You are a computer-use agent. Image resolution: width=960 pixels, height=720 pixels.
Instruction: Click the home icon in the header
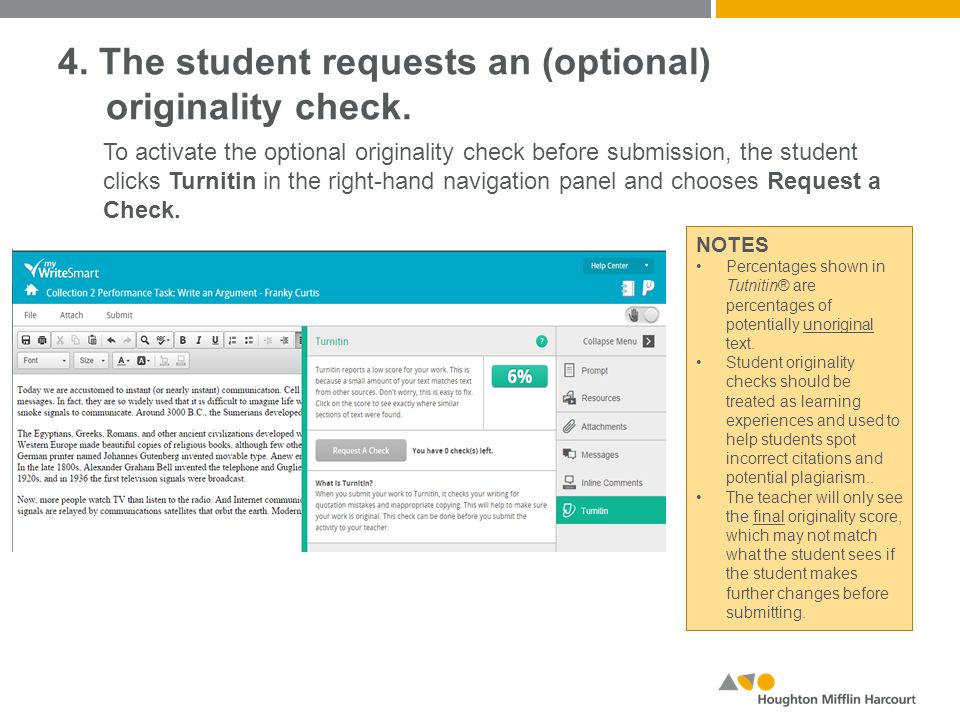tap(31, 290)
